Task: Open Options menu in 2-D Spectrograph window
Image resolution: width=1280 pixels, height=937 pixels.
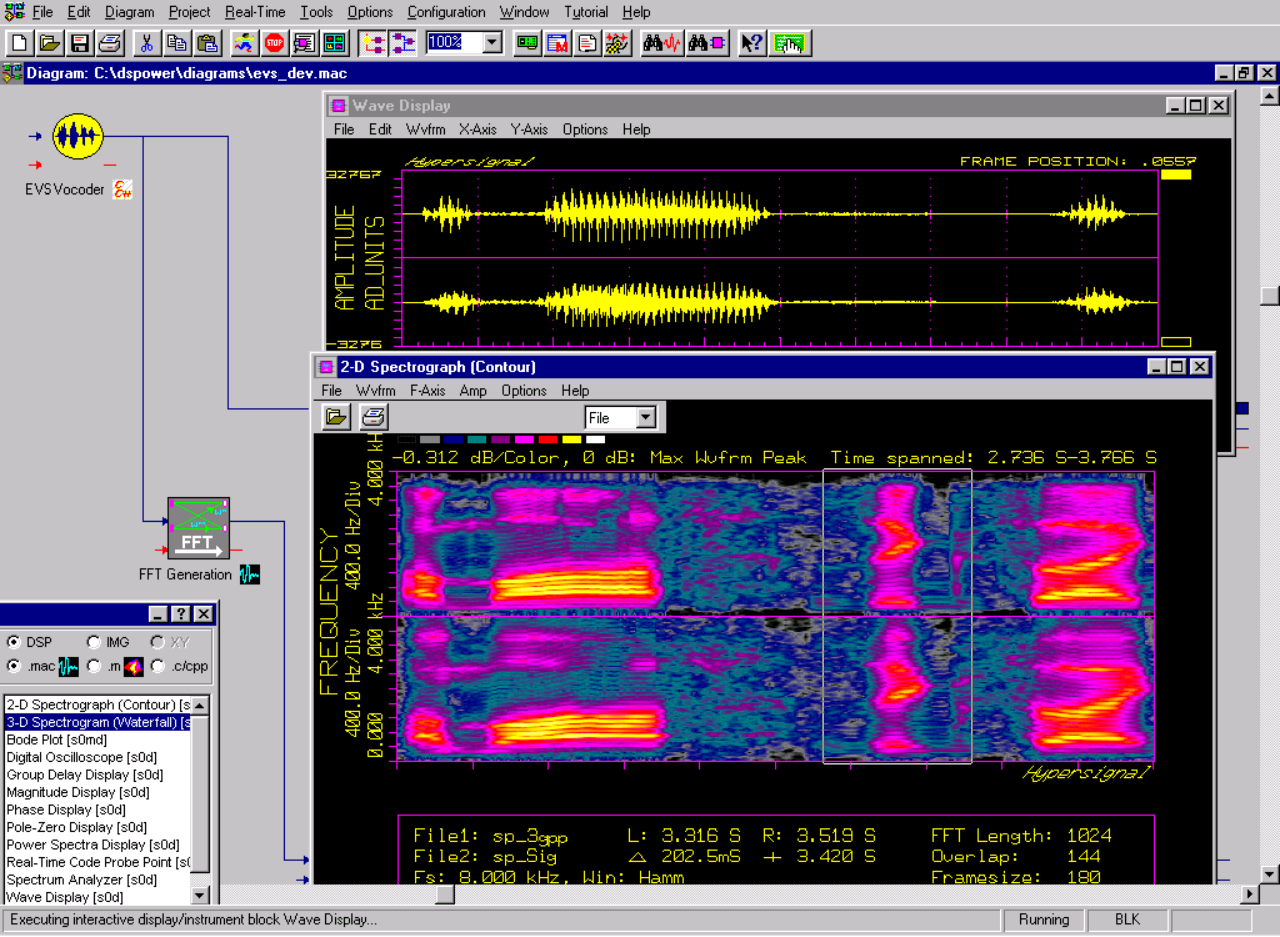Action: pos(524,390)
